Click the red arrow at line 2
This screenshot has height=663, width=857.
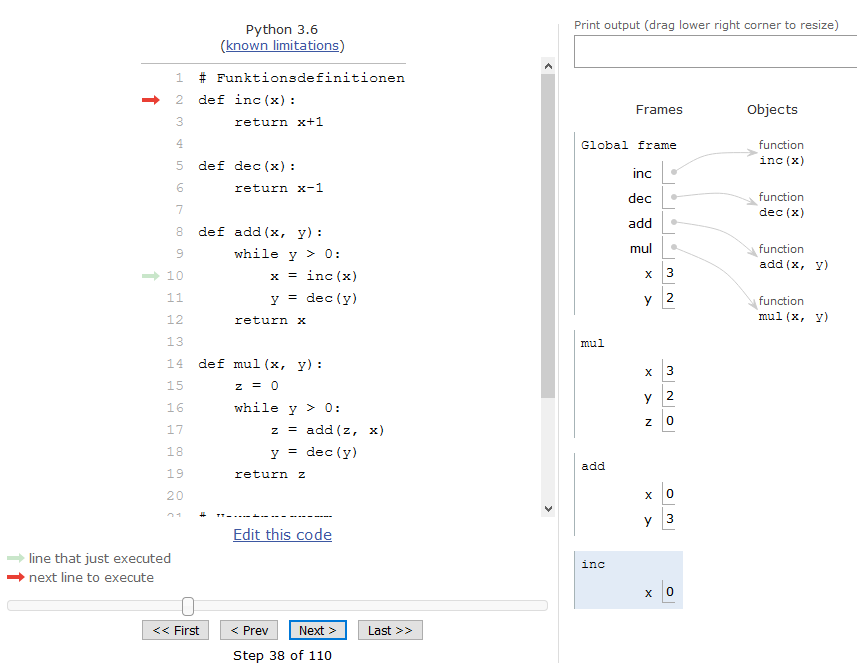click(x=150, y=100)
